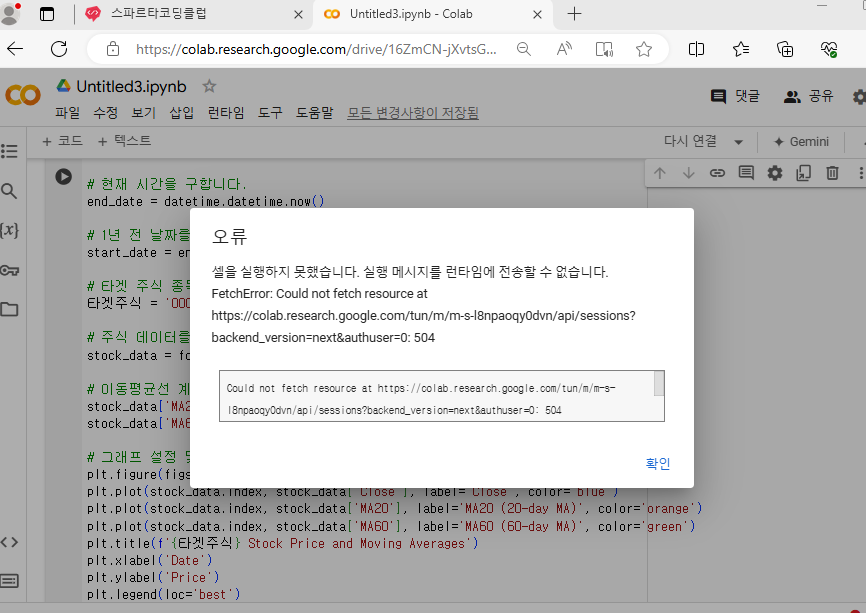866x613 pixels.
Task: Open the variables {x} panel
Action: click(x=9, y=230)
